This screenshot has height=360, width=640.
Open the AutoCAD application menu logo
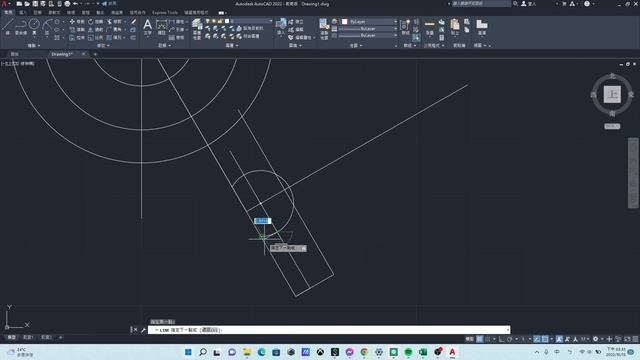point(4,4)
